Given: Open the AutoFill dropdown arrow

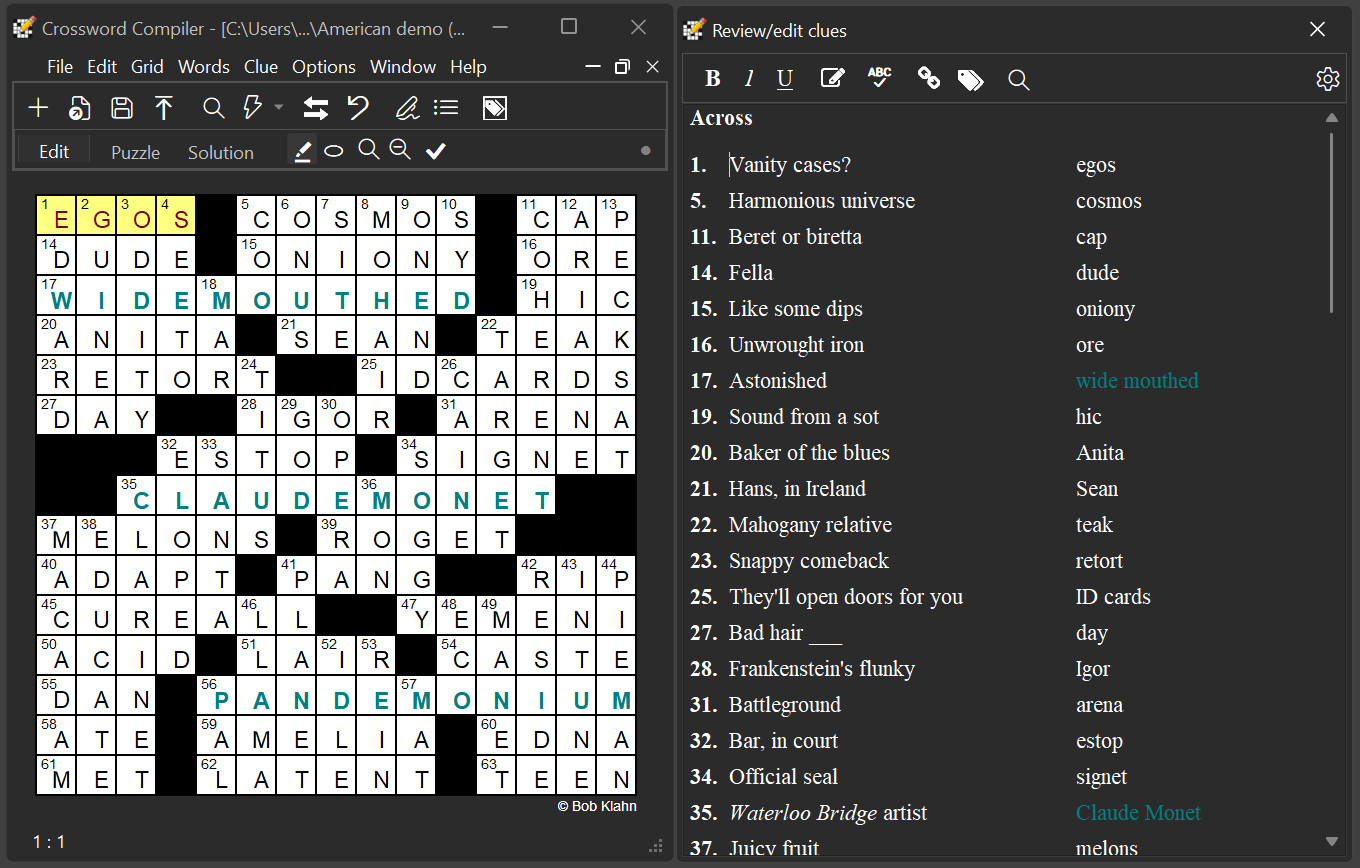Looking at the screenshot, I should 278,107.
